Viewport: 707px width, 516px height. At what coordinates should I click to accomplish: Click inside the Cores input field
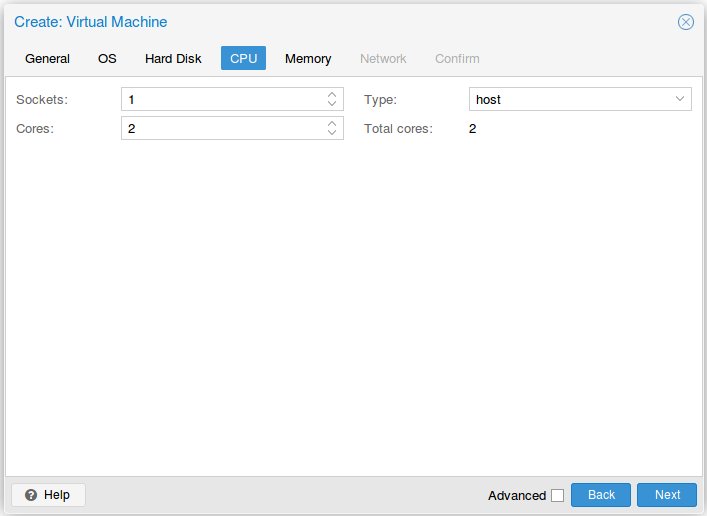click(x=220, y=129)
